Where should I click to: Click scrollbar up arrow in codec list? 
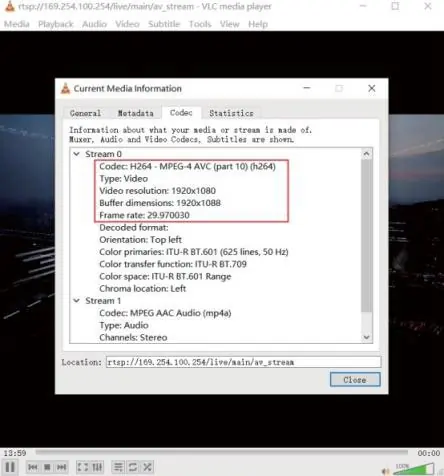click(367, 154)
